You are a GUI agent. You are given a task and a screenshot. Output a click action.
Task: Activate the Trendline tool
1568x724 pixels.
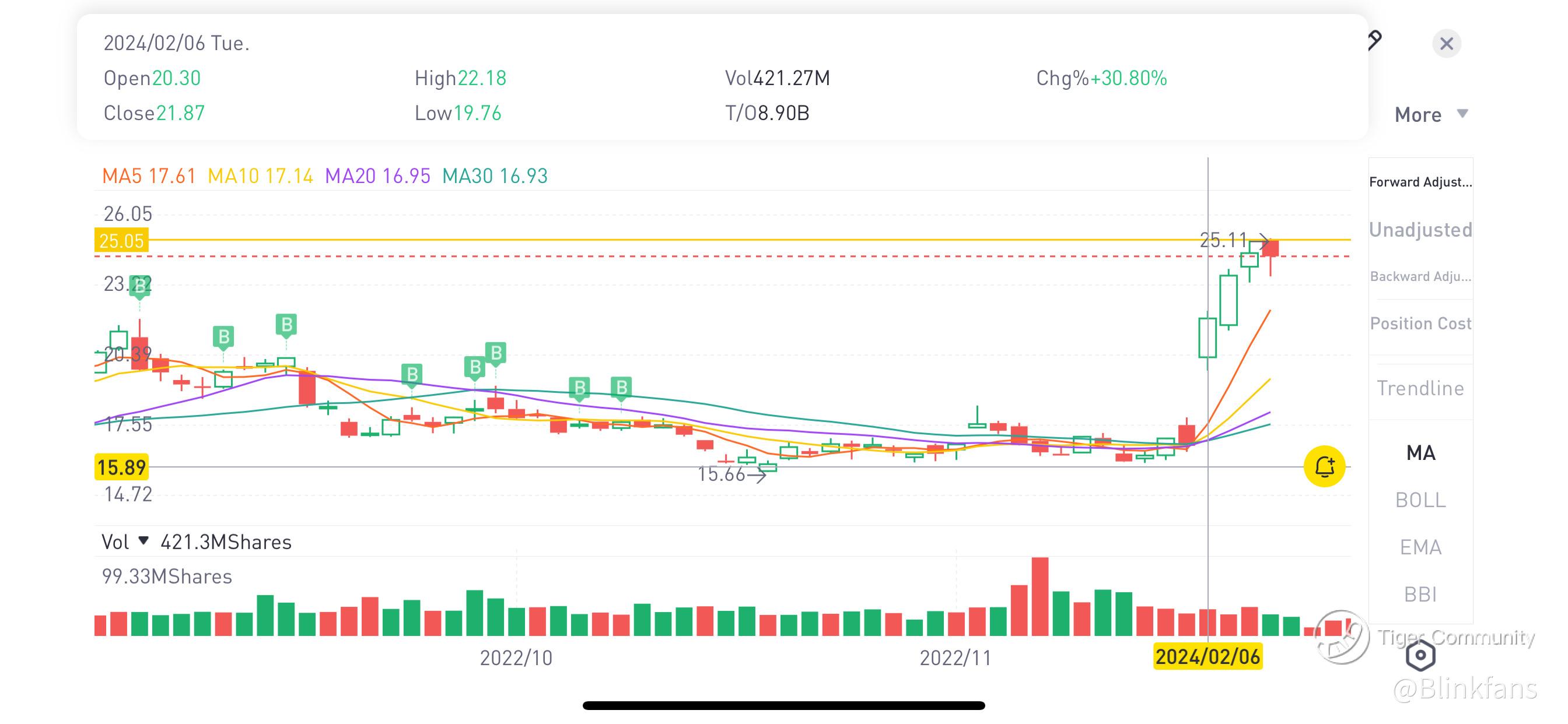(1420, 388)
